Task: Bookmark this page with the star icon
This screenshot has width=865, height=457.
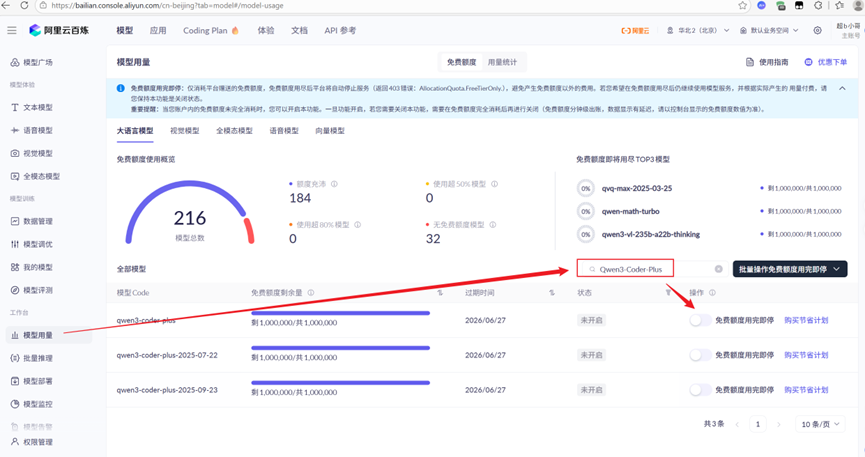Action: [x=743, y=6]
